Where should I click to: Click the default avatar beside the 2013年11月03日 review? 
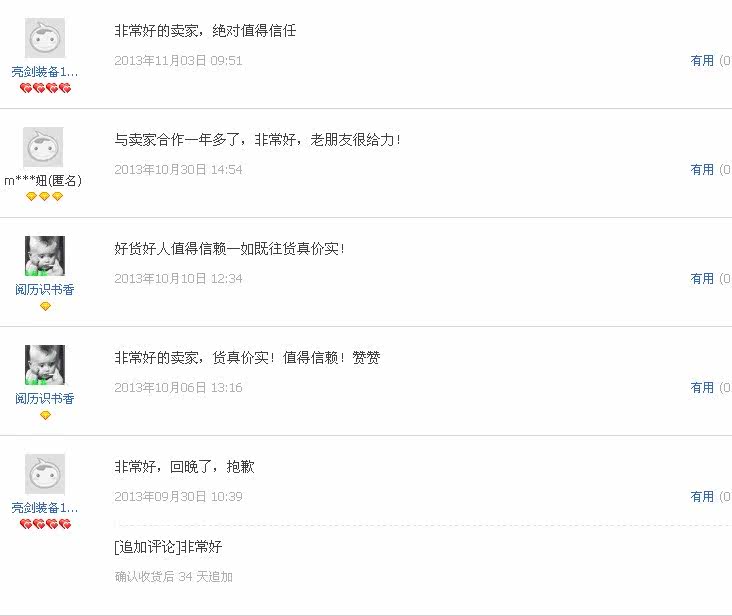tap(44, 38)
